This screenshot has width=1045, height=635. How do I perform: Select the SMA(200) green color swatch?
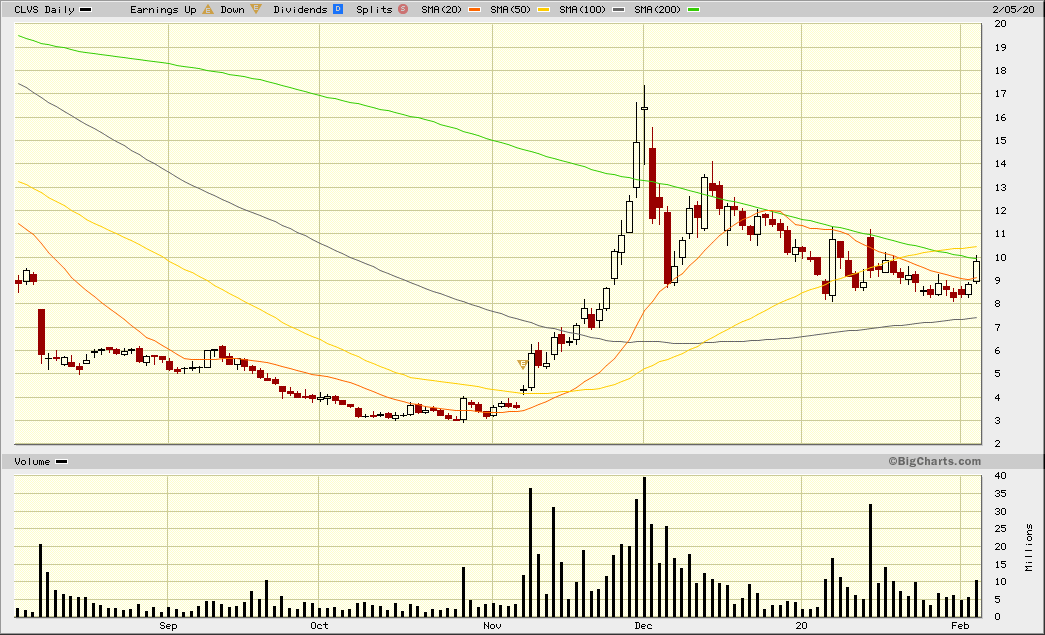point(693,9)
